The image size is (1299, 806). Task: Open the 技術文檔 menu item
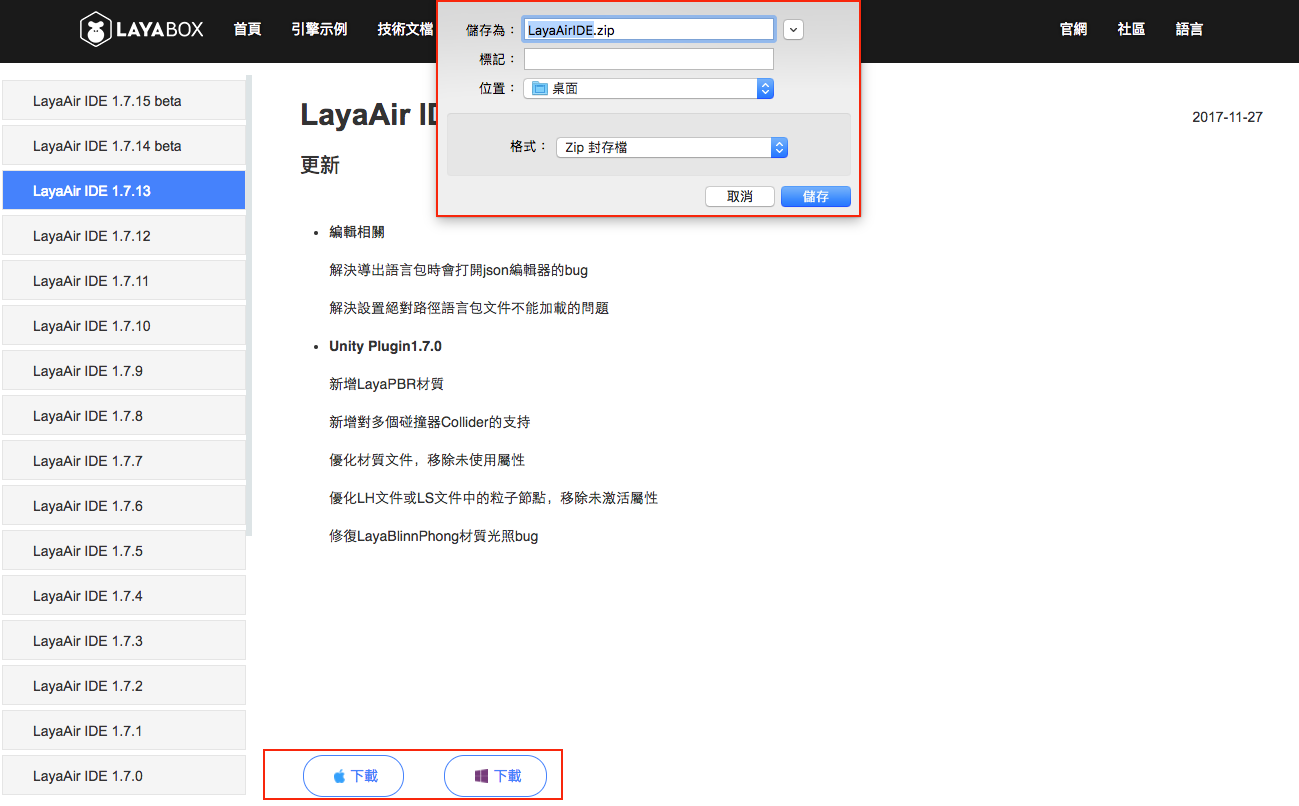(405, 29)
